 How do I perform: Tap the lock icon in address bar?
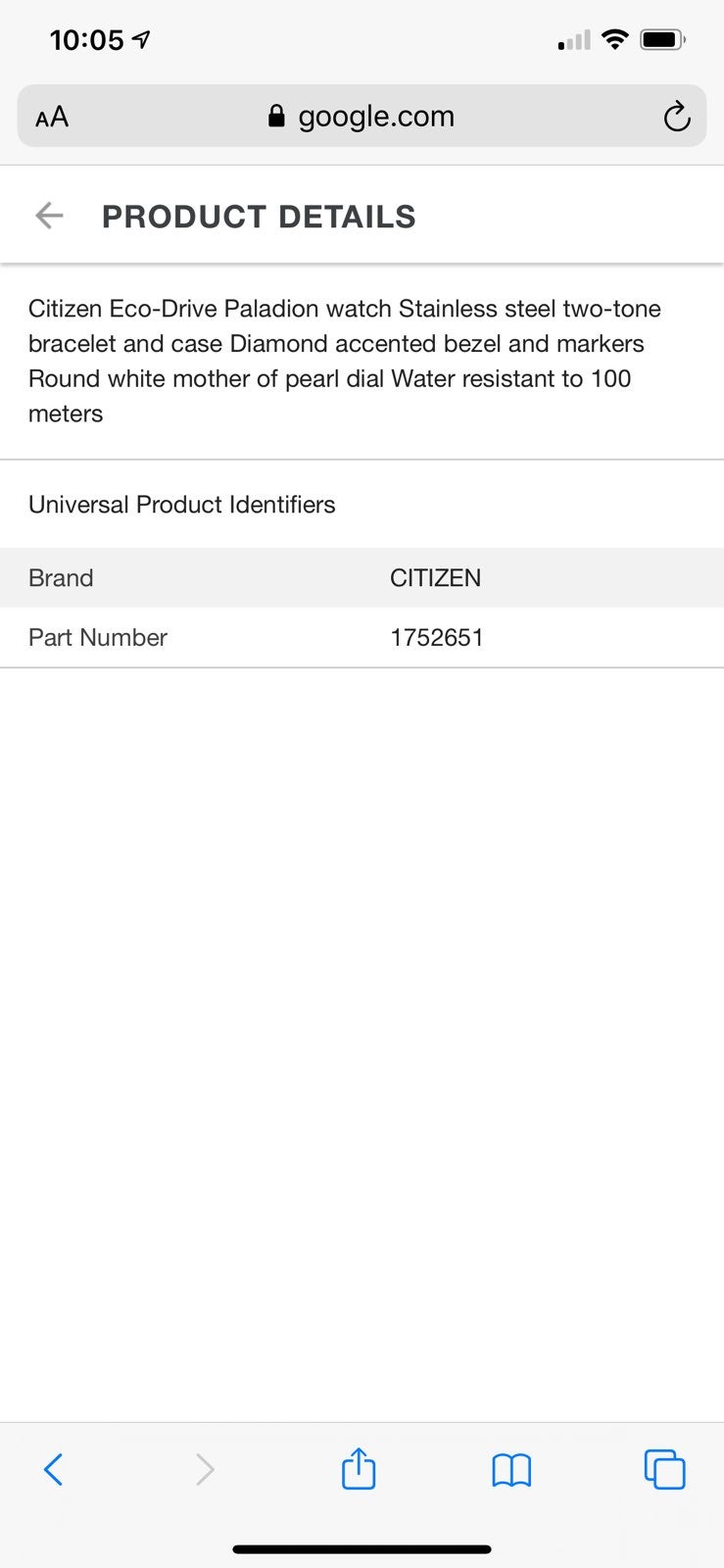276,117
